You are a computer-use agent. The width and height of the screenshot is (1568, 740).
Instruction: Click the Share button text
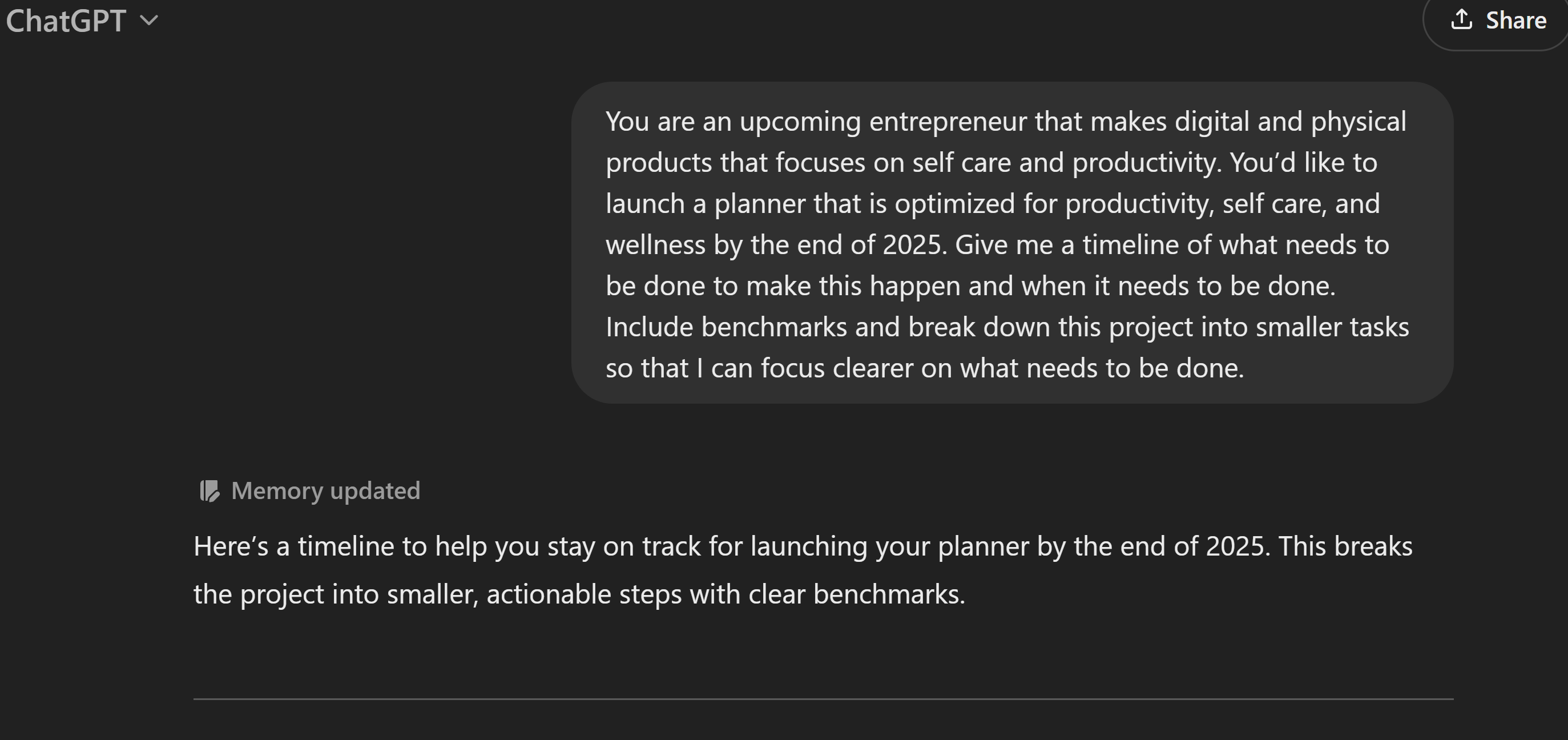pos(1515,21)
